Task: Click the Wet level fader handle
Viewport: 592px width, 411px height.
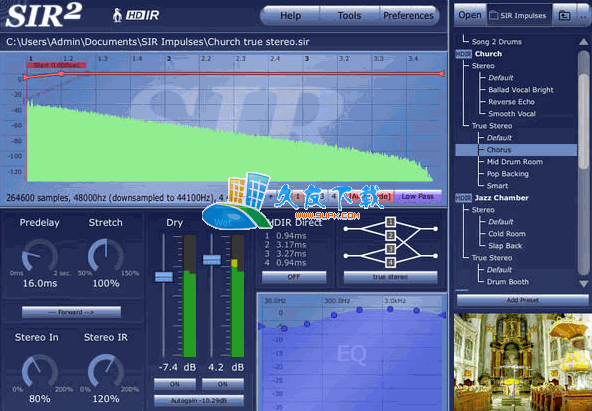Action: click(x=212, y=260)
